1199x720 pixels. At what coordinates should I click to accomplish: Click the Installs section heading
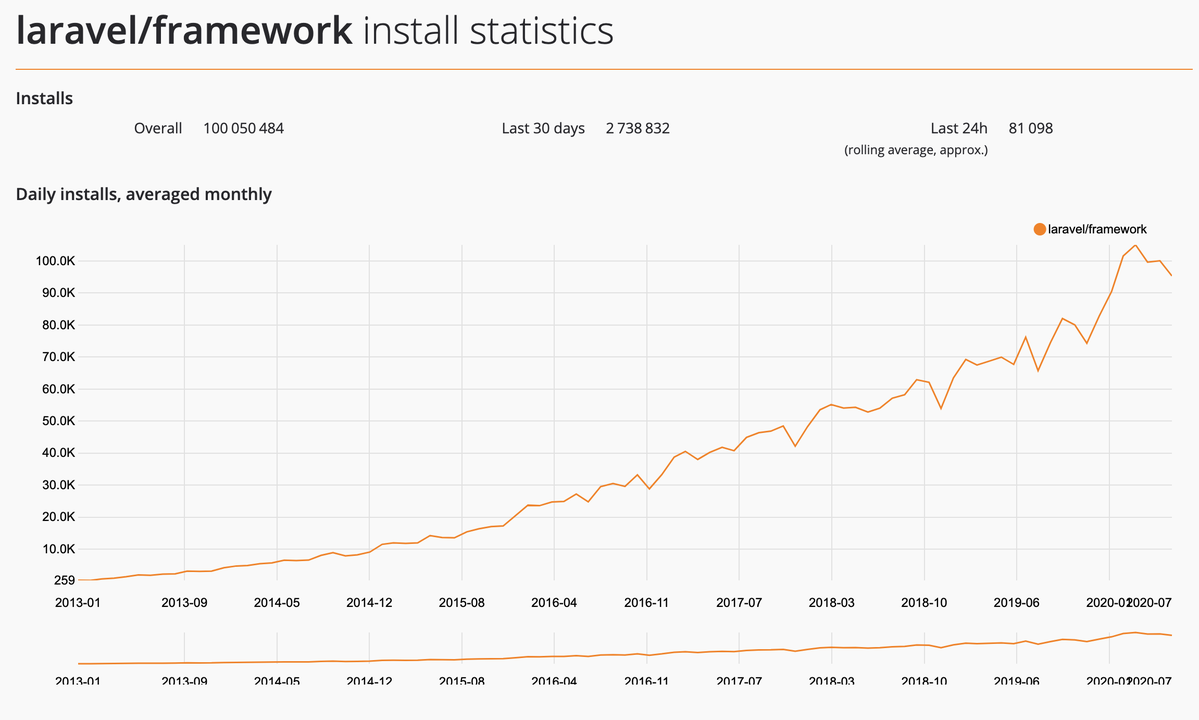(x=44, y=98)
